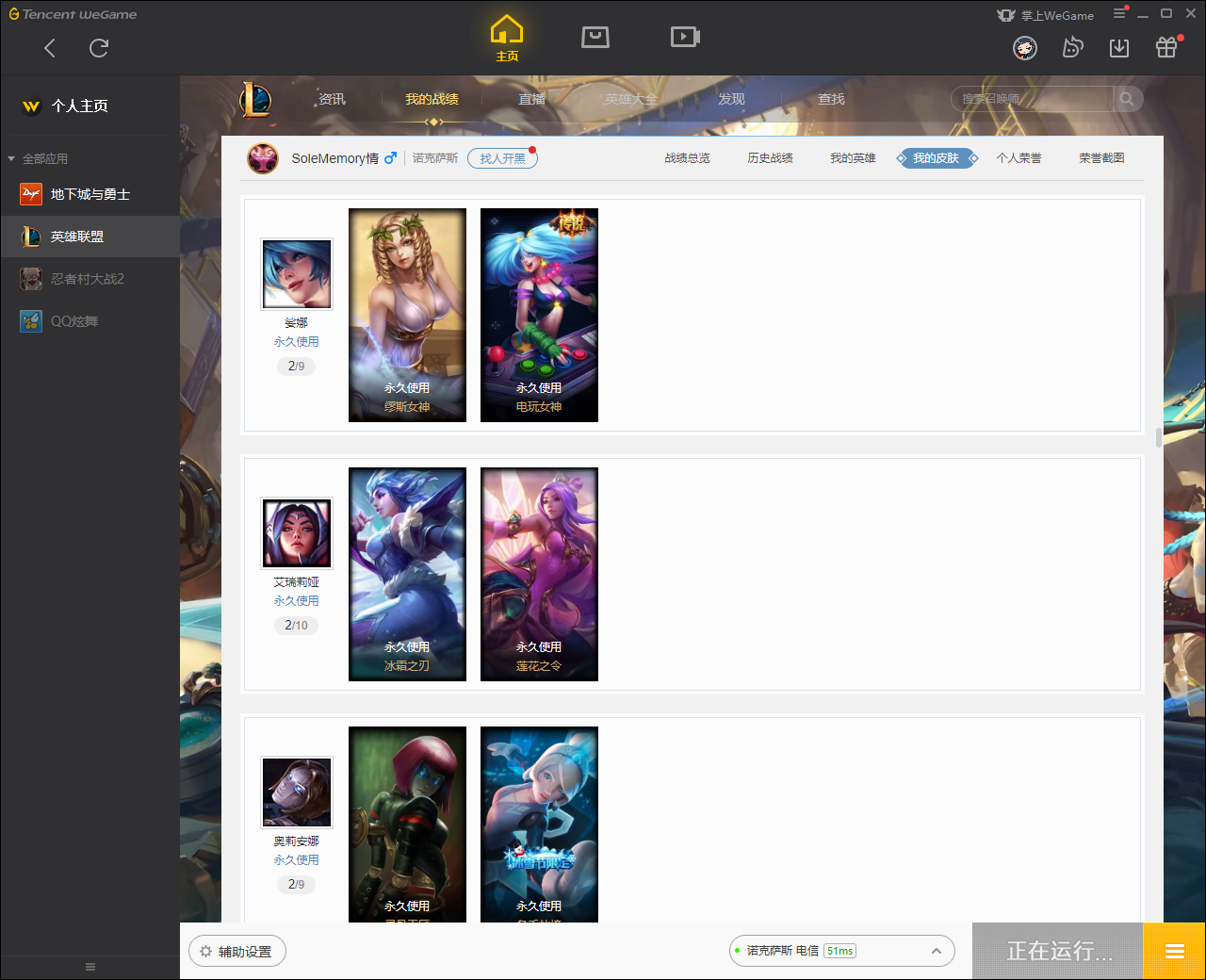Open the 荣誉截图 sub-tab
The image size is (1206, 980).
coord(1101,158)
